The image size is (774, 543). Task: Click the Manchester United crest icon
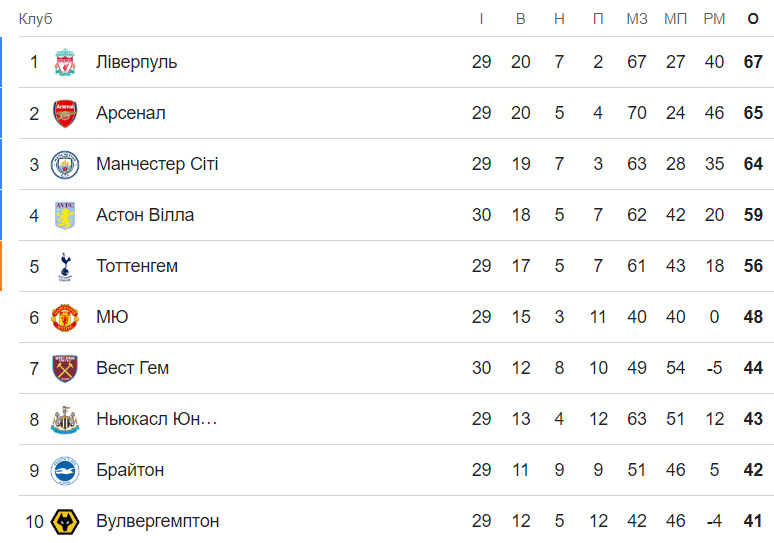(x=65, y=317)
